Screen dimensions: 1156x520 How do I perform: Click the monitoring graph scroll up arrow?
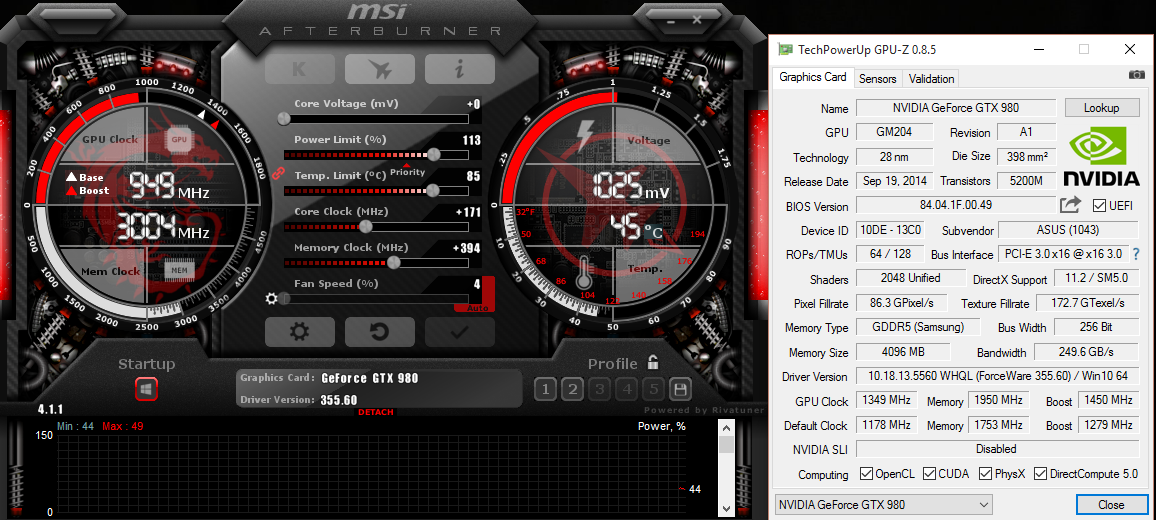(x=726, y=427)
